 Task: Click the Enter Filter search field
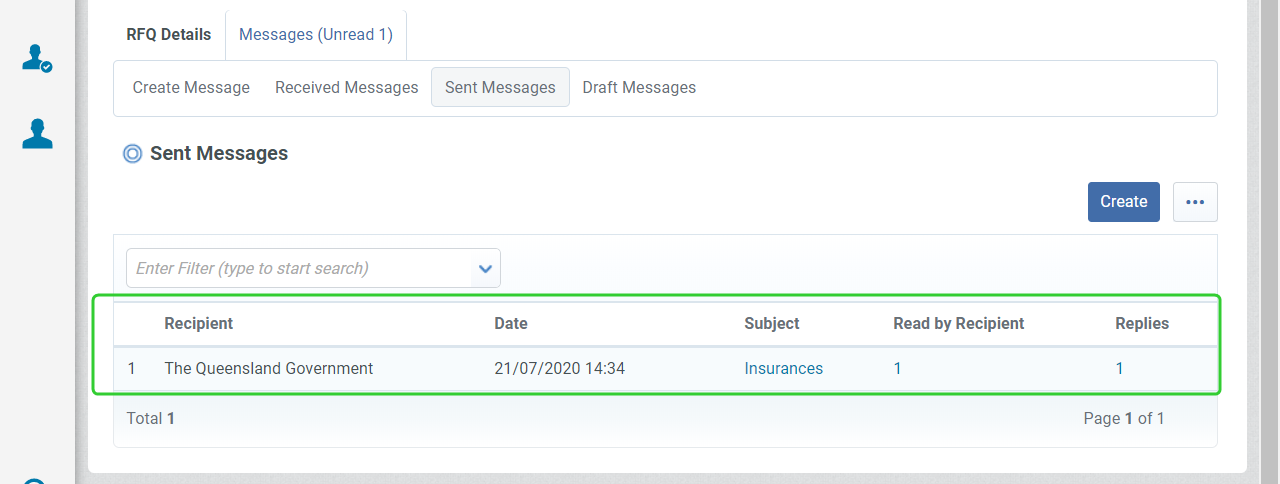coord(298,268)
